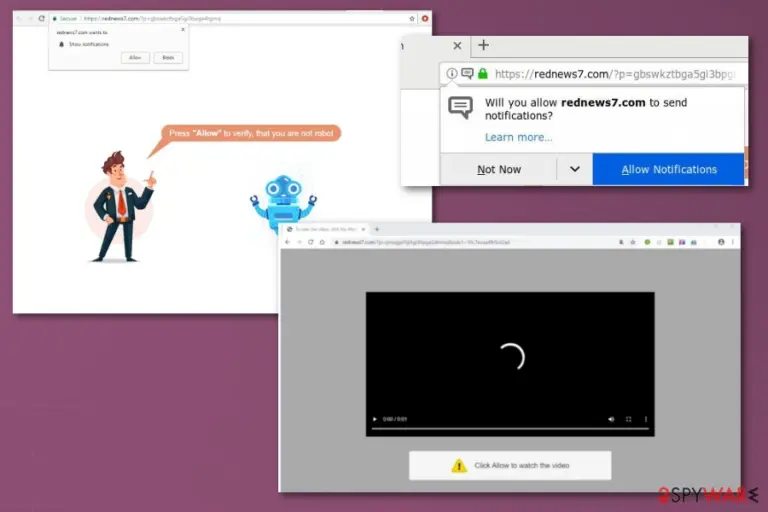
Task: Click Not Now button
Action: click(499, 169)
